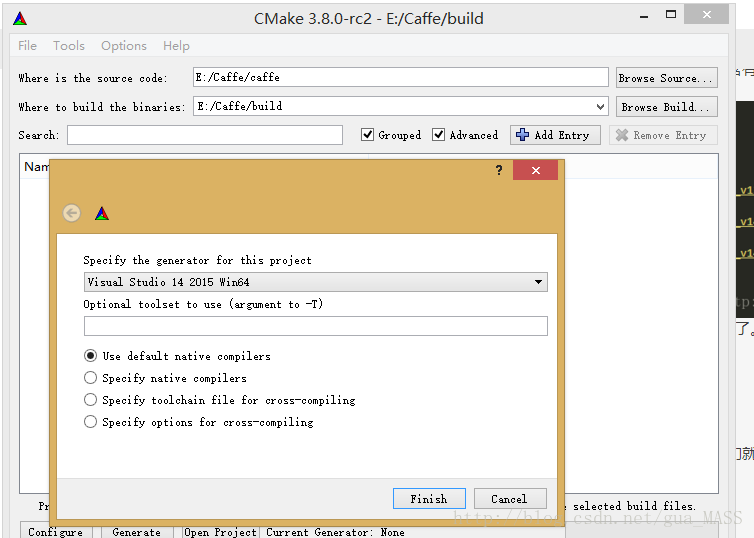Screen dimensions: 754x538
Task: Click the Cancel button
Action: pyautogui.click(x=510, y=499)
